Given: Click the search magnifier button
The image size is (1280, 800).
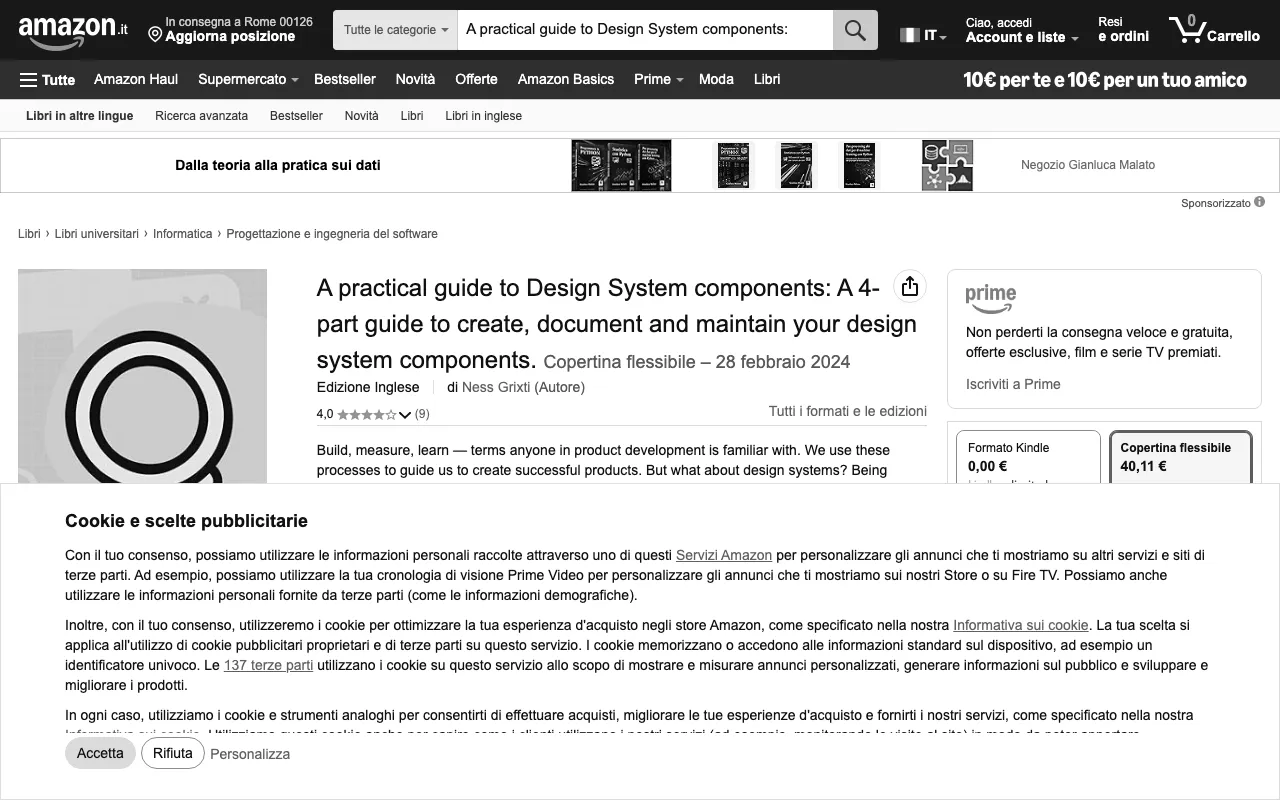Looking at the screenshot, I should [x=855, y=30].
